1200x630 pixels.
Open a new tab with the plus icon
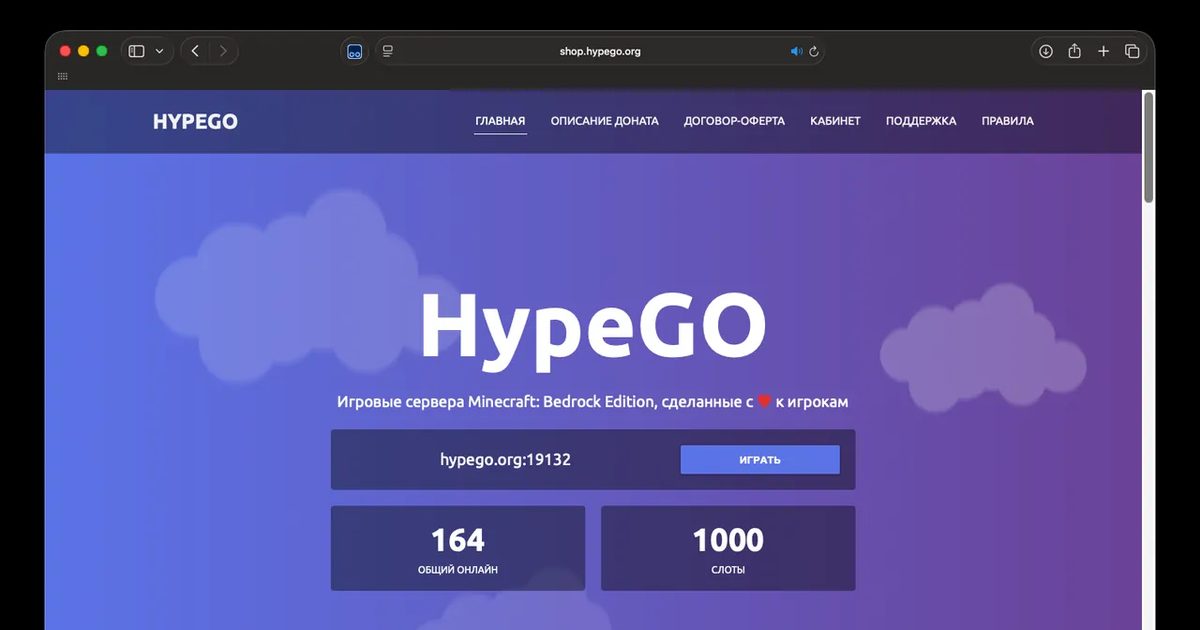coord(1103,51)
